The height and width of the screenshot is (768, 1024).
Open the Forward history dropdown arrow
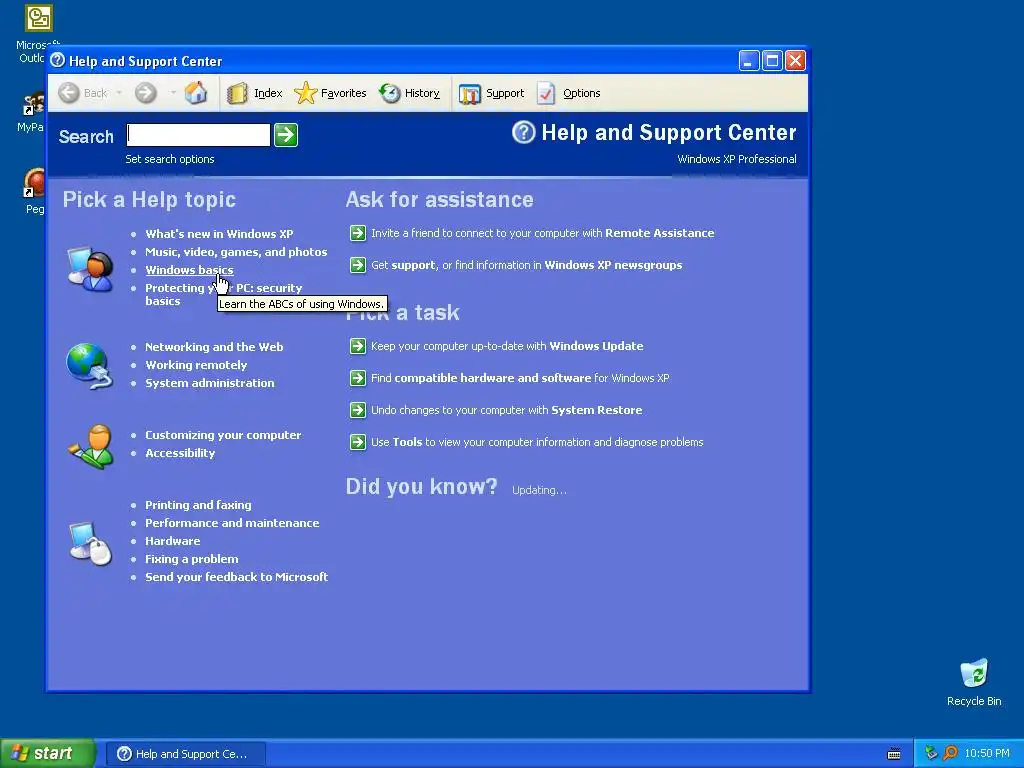point(173,93)
